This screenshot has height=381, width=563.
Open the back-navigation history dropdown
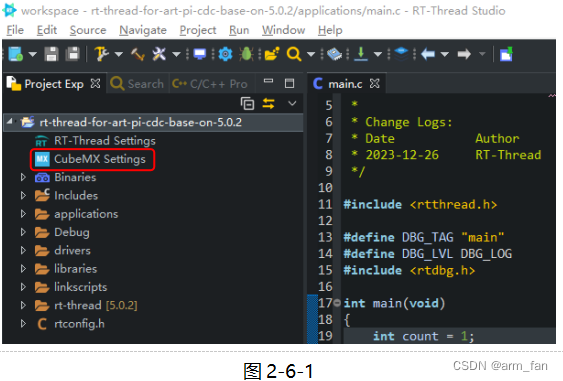click(x=445, y=55)
